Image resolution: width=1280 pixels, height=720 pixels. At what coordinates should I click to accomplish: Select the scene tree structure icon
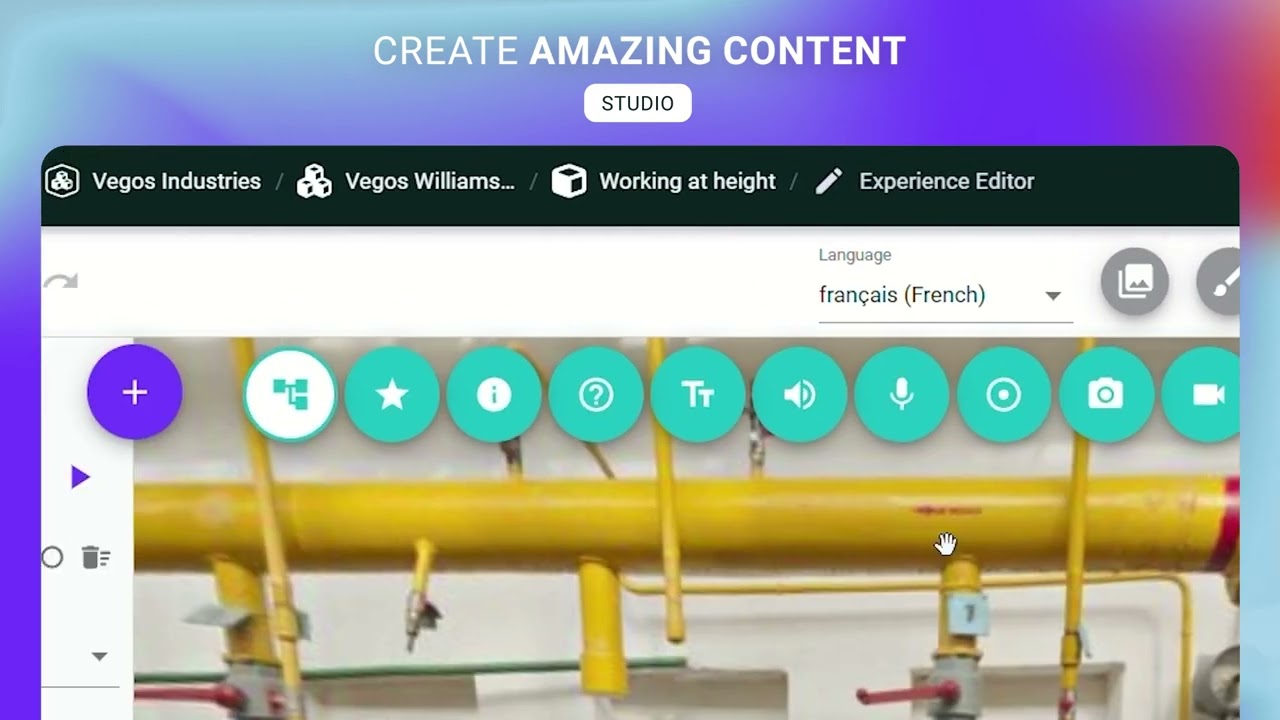click(x=290, y=395)
